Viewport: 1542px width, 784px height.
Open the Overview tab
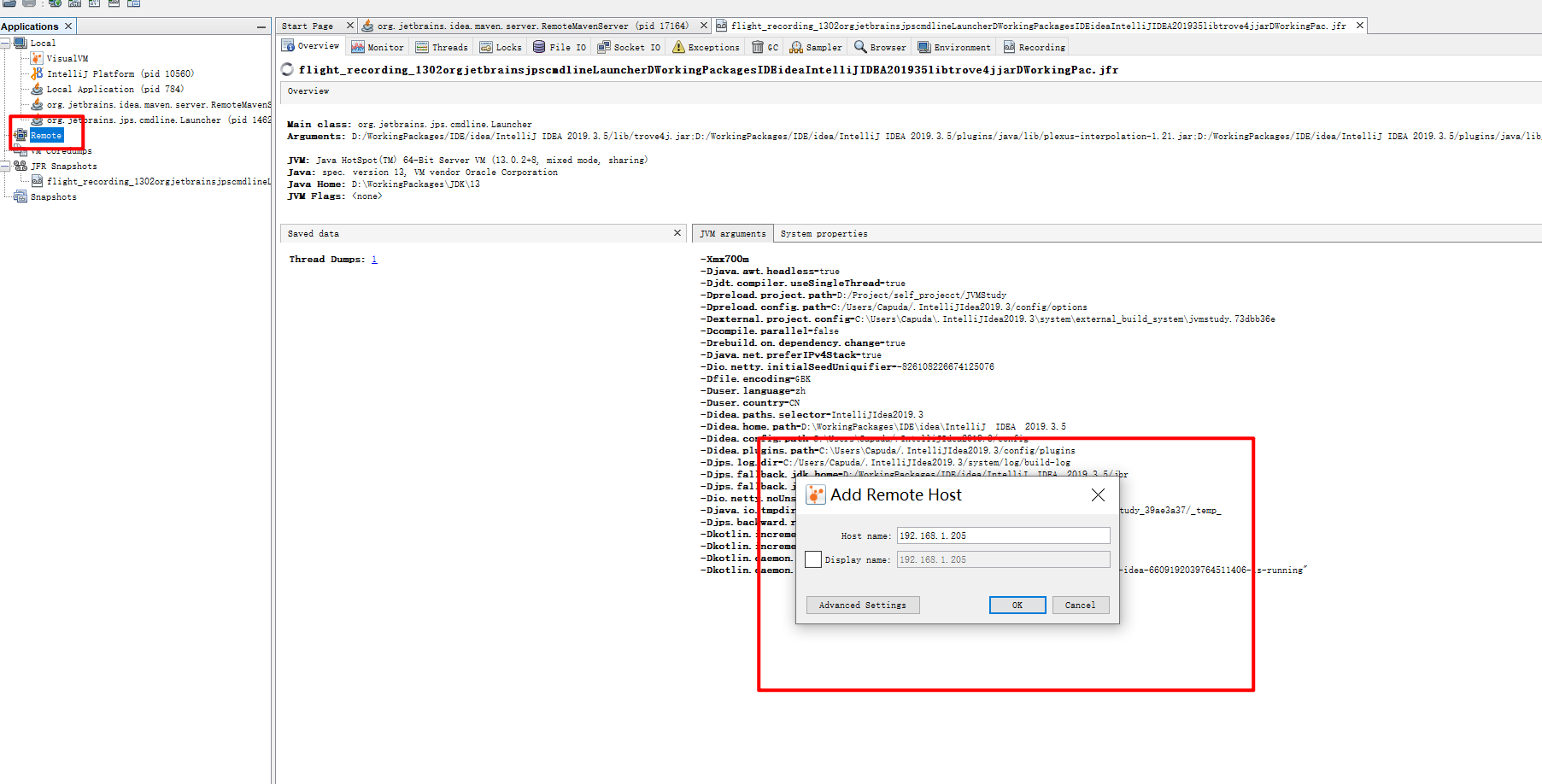point(311,46)
